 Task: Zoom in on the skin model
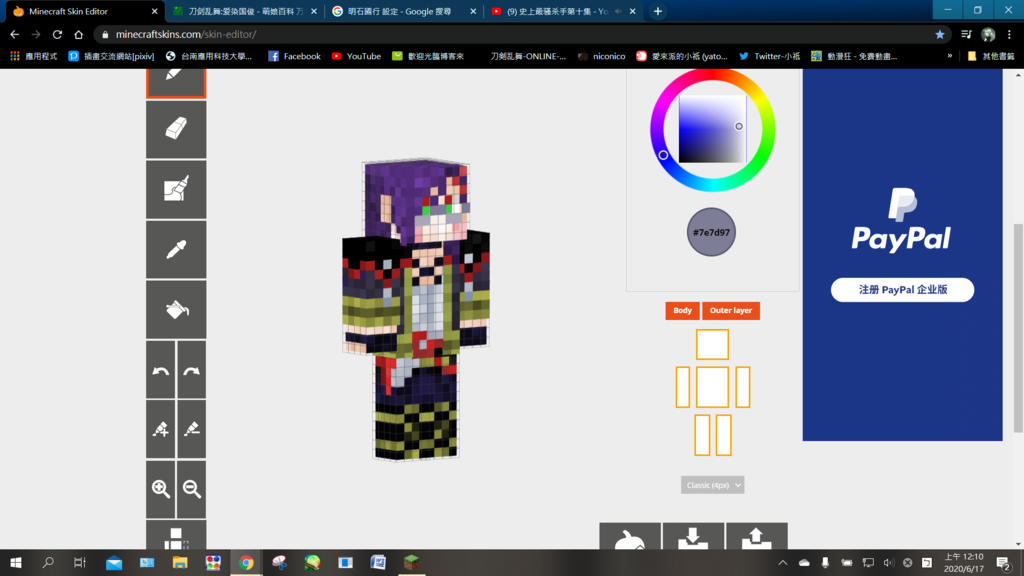click(x=161, y=489)
